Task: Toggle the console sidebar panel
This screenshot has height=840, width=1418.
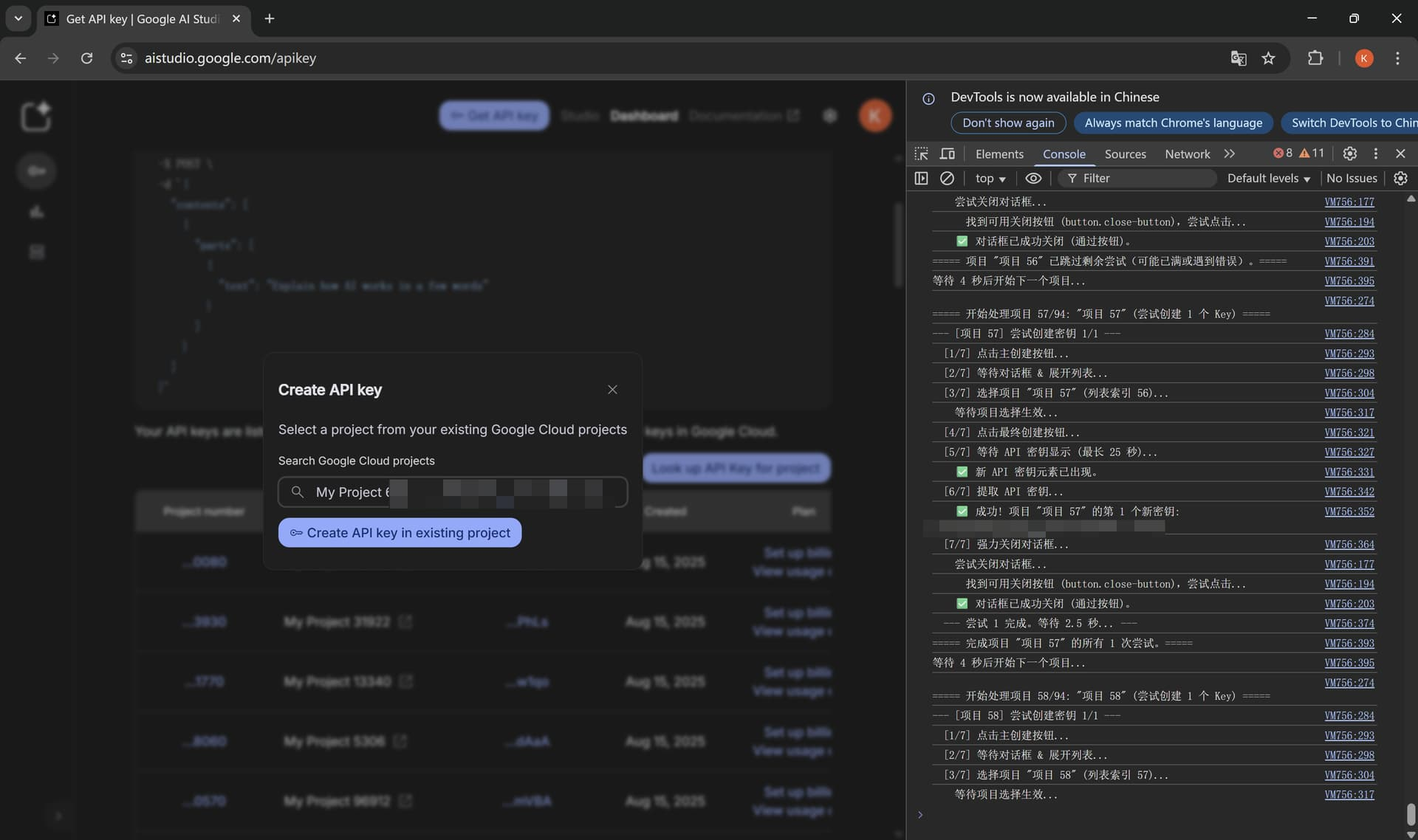Action: (921, 178)
